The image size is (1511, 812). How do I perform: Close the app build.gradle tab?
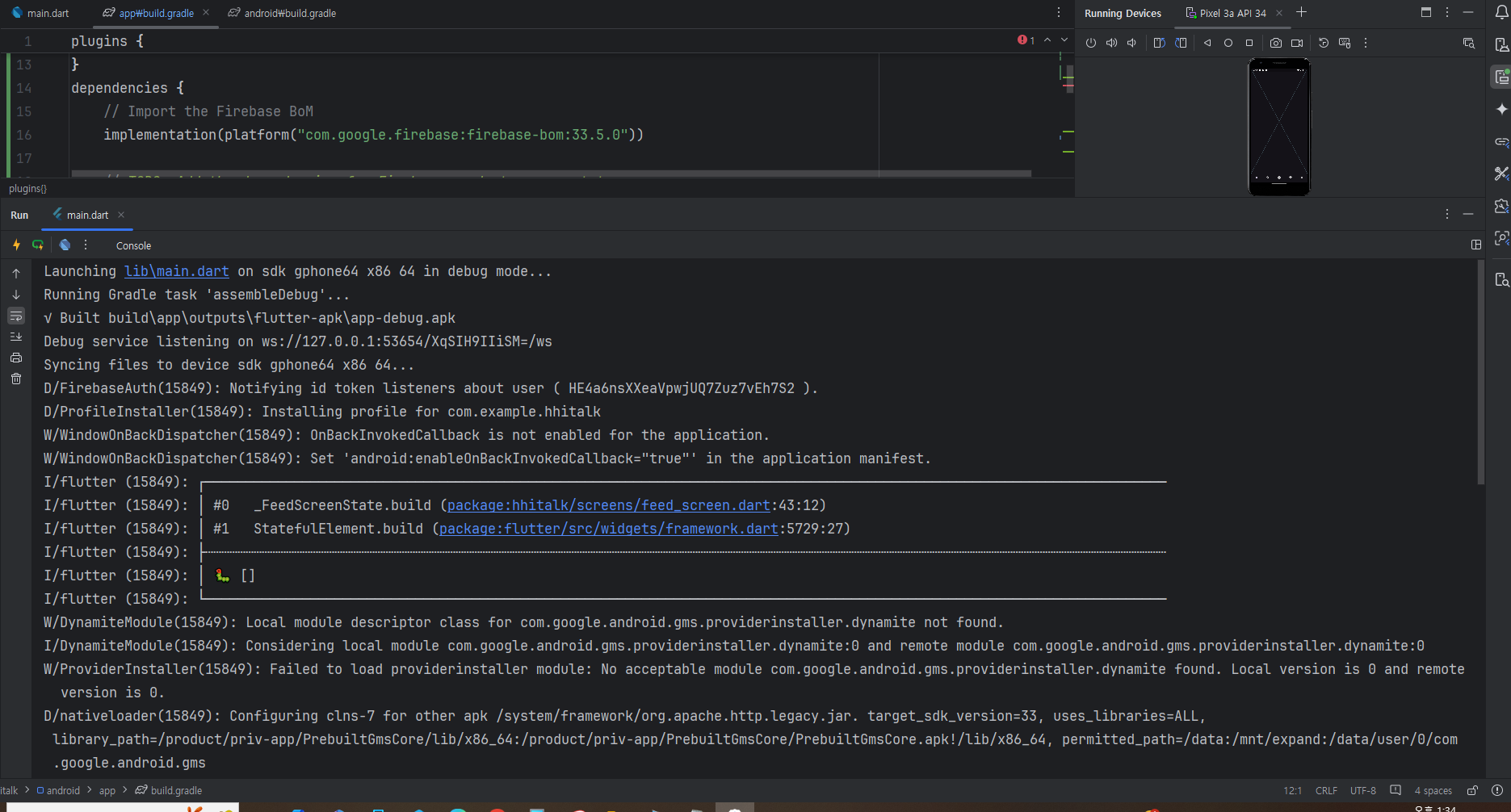coord(206,12)
